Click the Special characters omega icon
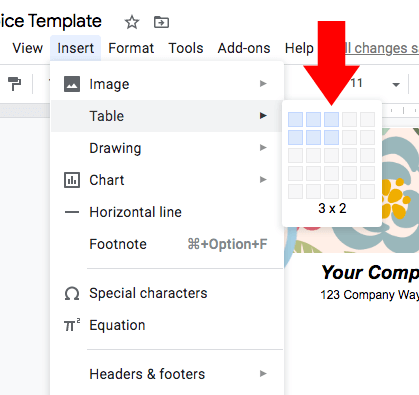419x395 pixels. tap(72, 294)
